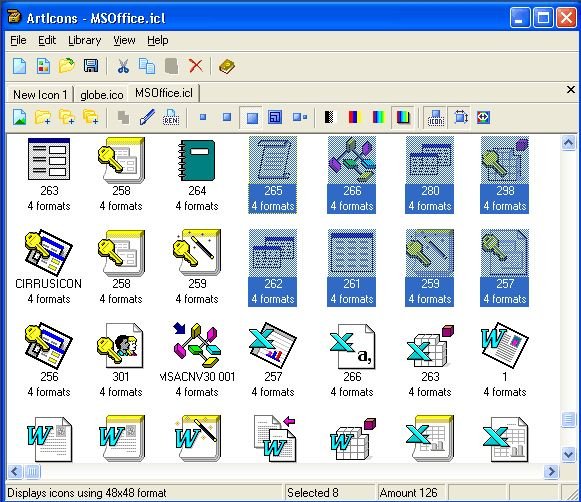Close the current document tab with X
Screen dimensions: 581x502
point(571,89)
